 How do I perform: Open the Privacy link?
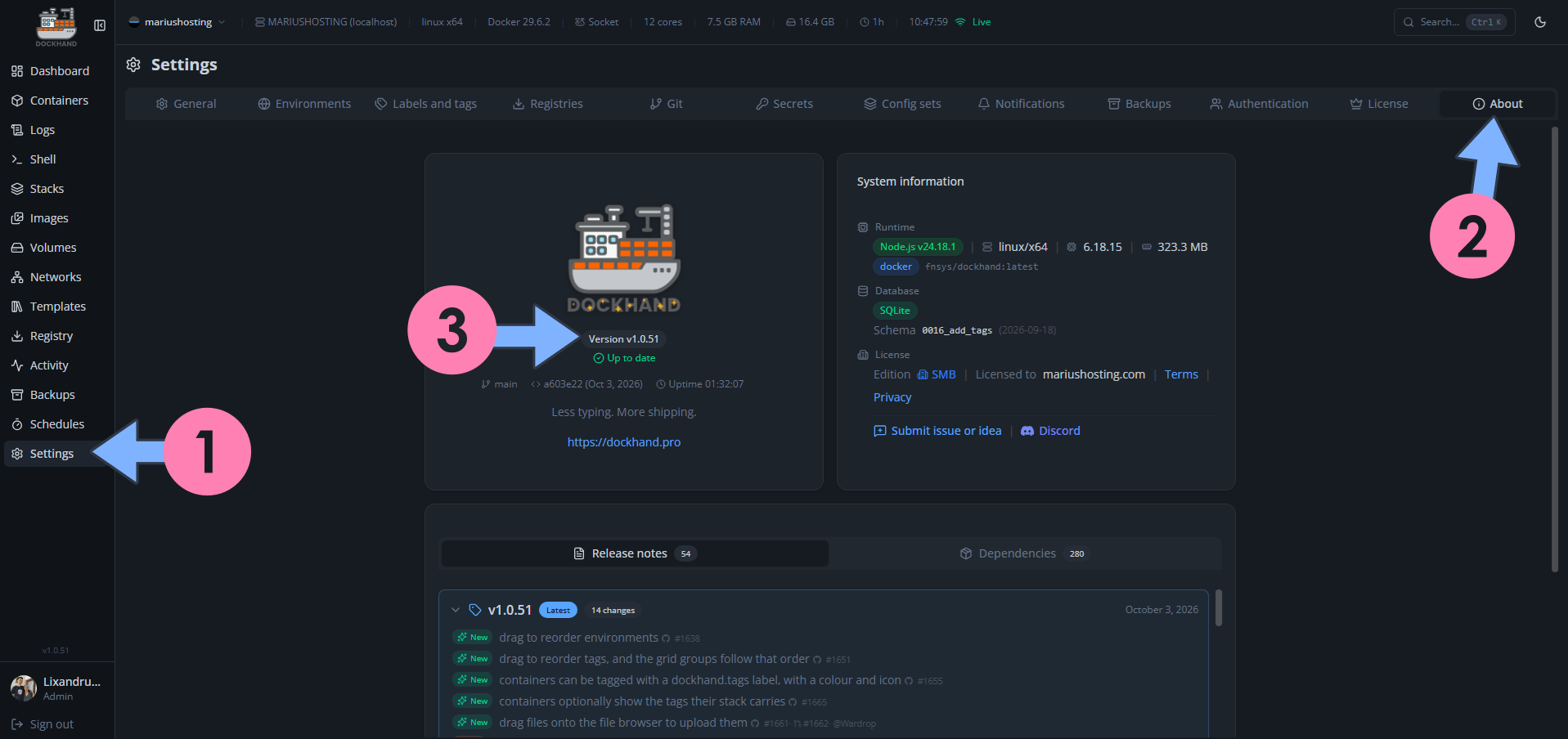[x=892, y=397]
